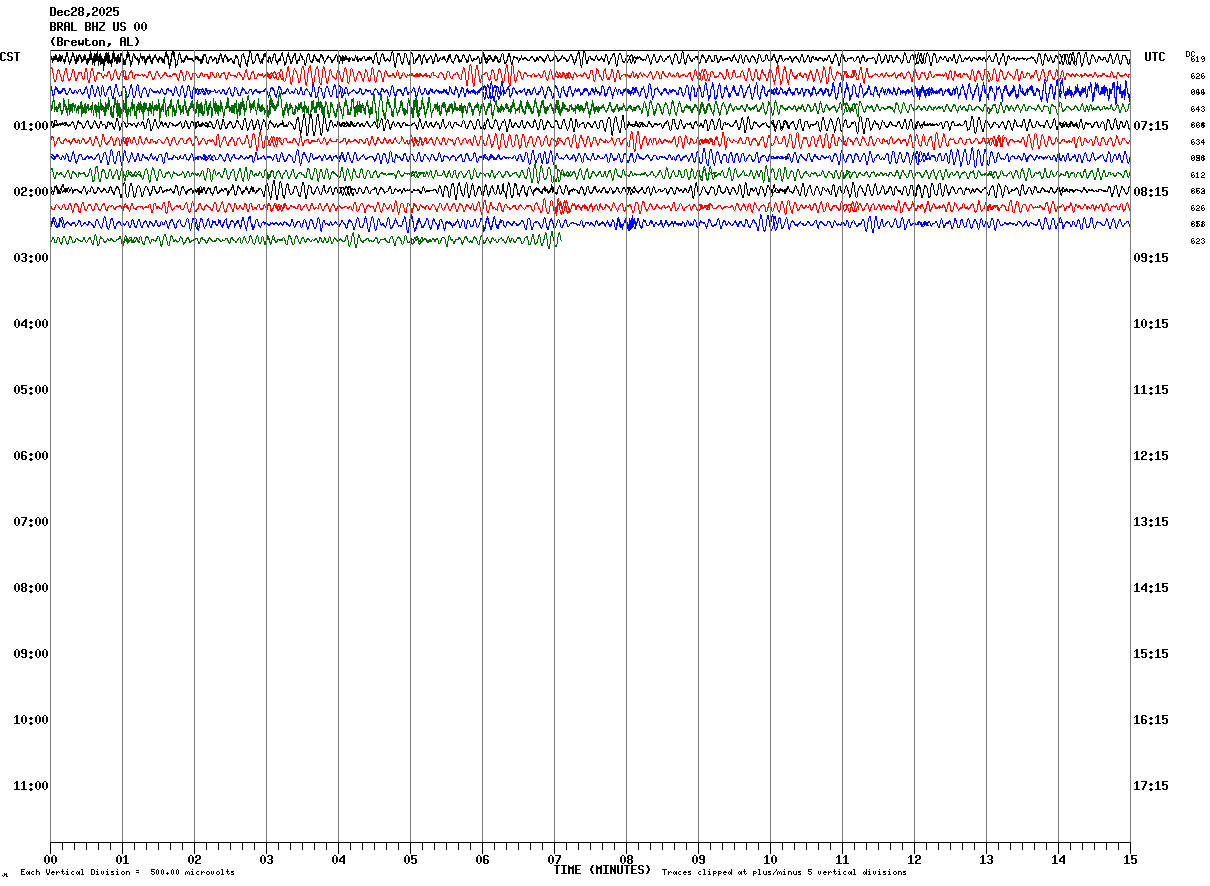Click the Dec28,2025 date label

[x=84, y=12]
